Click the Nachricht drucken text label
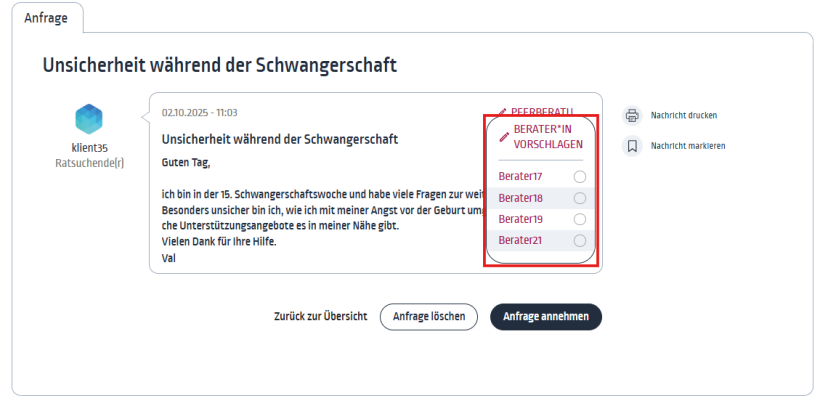The height and width of the screenshot is (403, 820). (x=684, y=116)
